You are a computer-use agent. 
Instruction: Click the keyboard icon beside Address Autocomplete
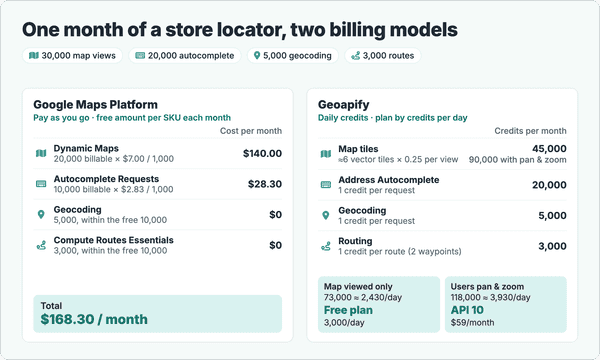(326, 185)
